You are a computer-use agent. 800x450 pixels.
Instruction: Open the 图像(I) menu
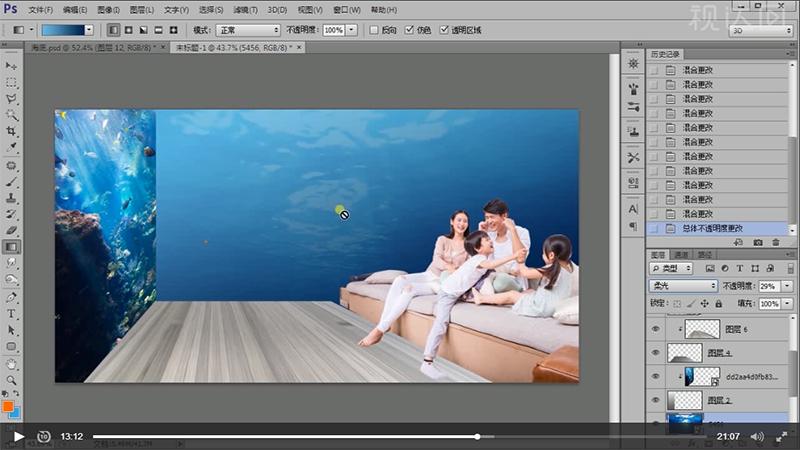[x=108, y=10]
